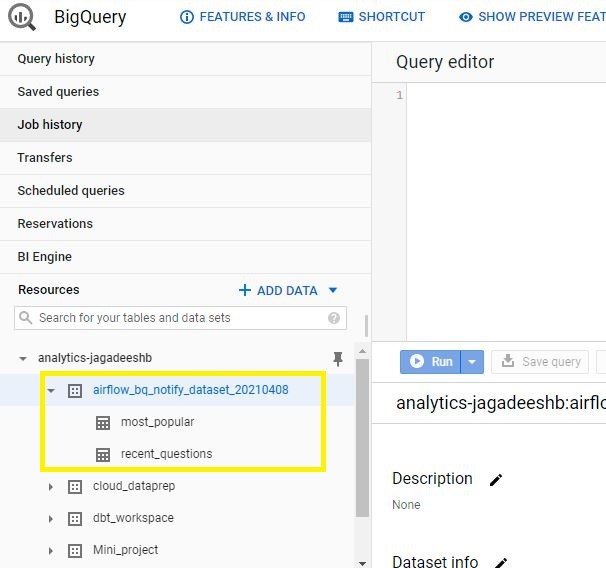Expand the Mini_project dataset
This screenshot has height=568, width=606.
[x=51, y=550]
